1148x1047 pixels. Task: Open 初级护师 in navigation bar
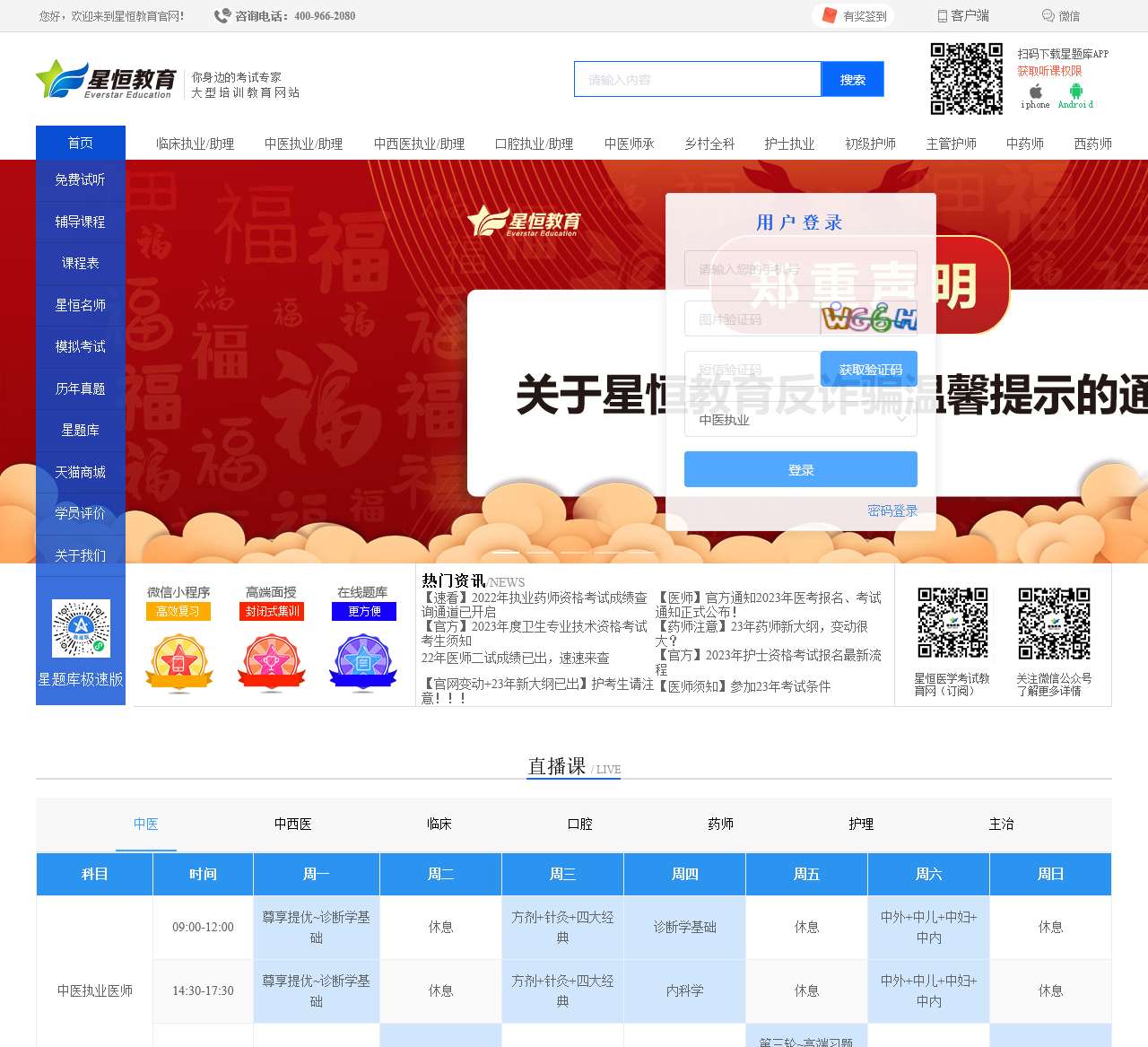tap(870, 144)
